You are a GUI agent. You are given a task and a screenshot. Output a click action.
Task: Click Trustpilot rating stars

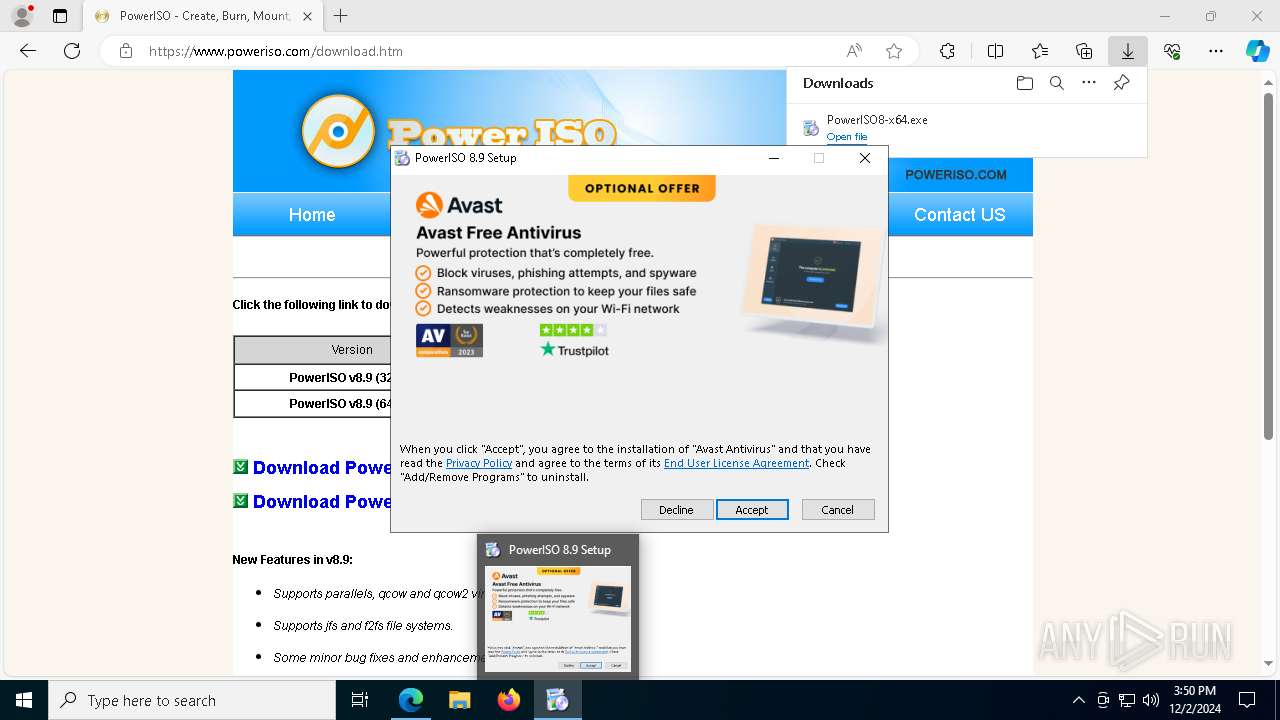click(573, 330)
